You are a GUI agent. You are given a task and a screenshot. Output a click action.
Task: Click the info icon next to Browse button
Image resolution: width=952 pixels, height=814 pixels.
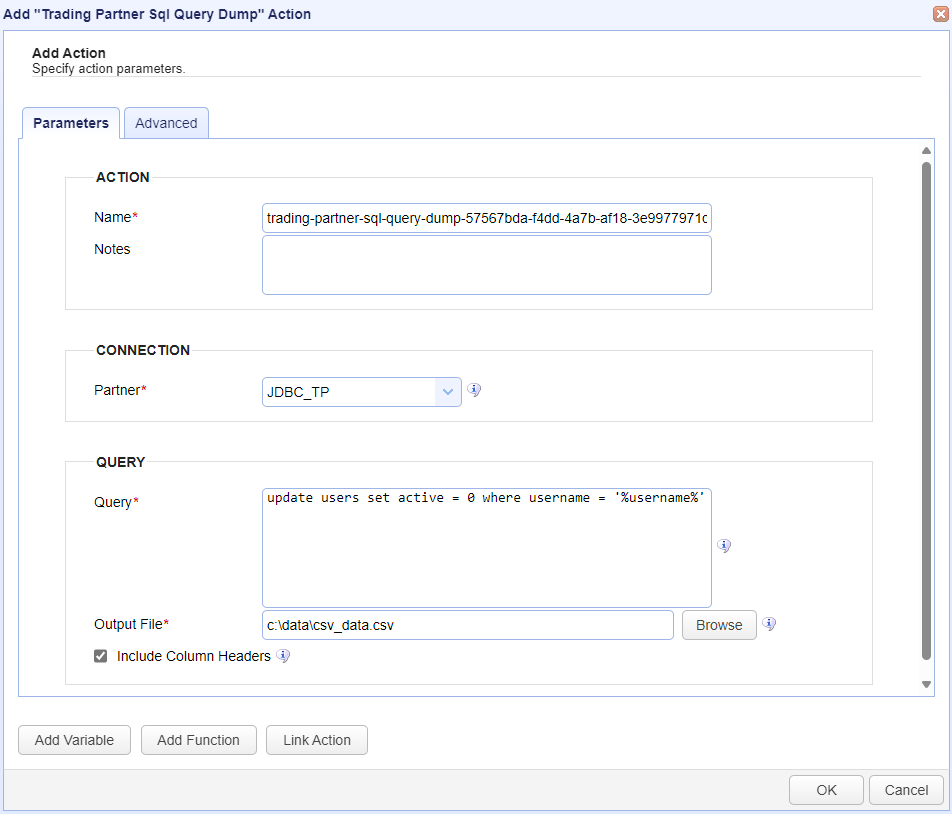pyautogui.click(x=769, y=624)
